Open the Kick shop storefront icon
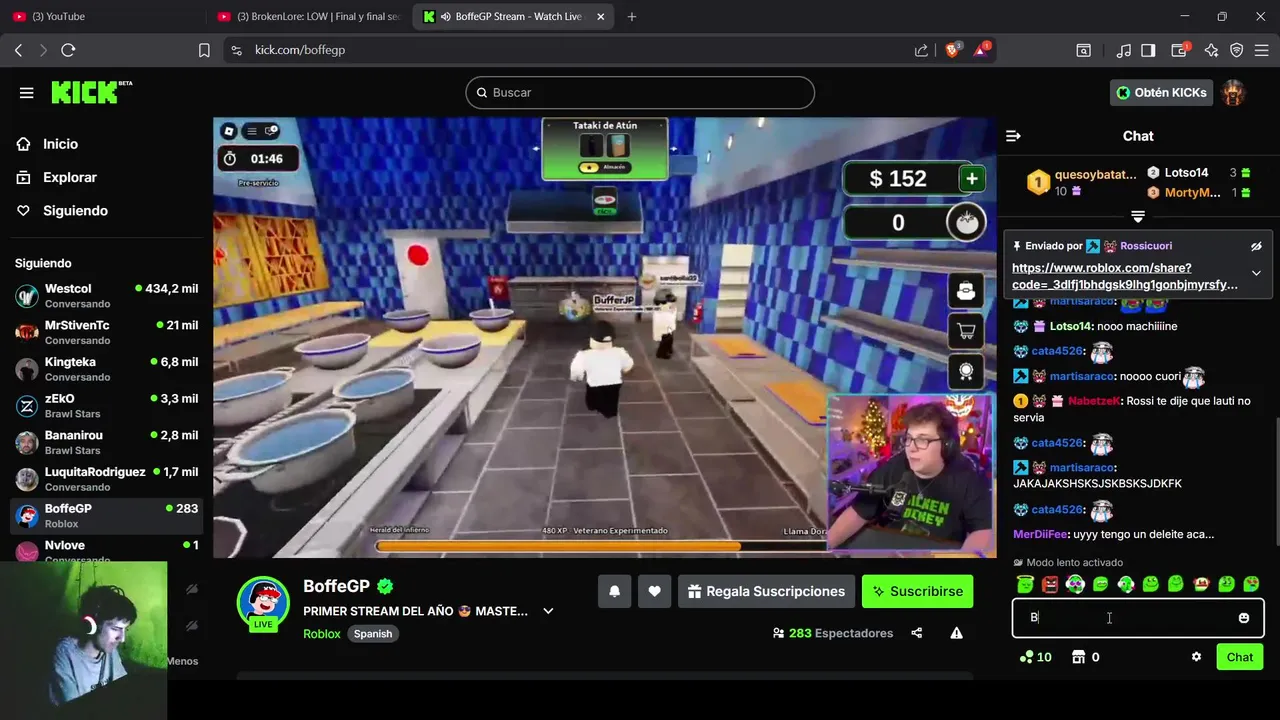Screen dimensions: 1280x720 coord(1078,657)
